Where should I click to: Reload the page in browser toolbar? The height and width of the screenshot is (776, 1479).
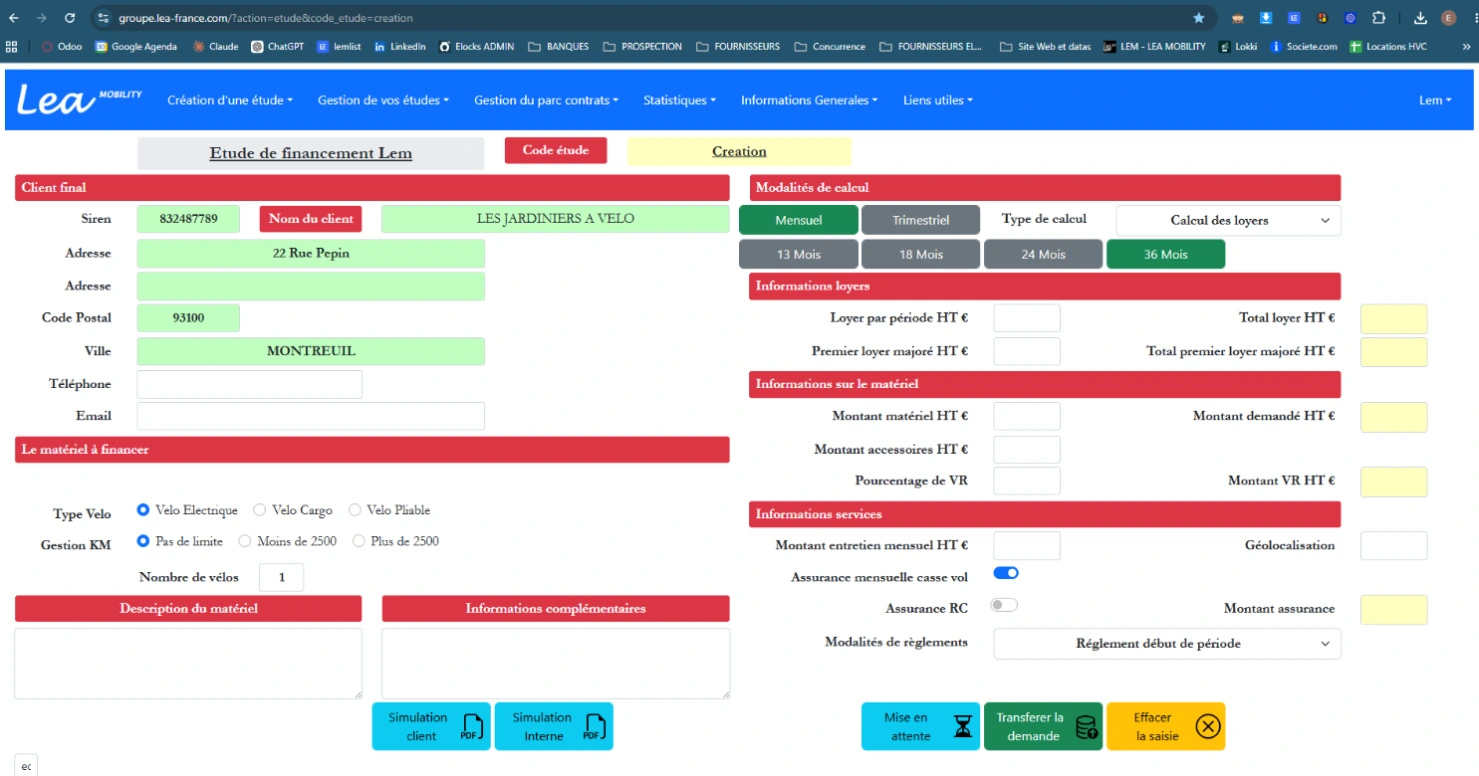[69, 18]
